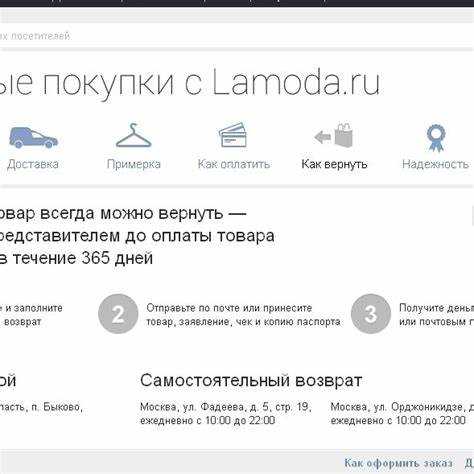474x474 pixels.
Task: Follow the Как оформить заказ link
Action: tap(398, 463)
